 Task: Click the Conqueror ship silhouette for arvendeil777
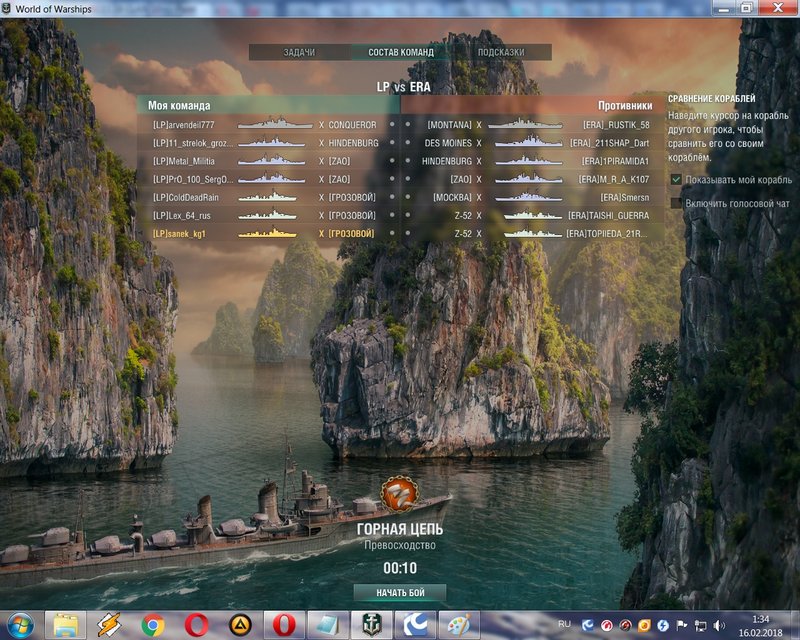[275, 124]
